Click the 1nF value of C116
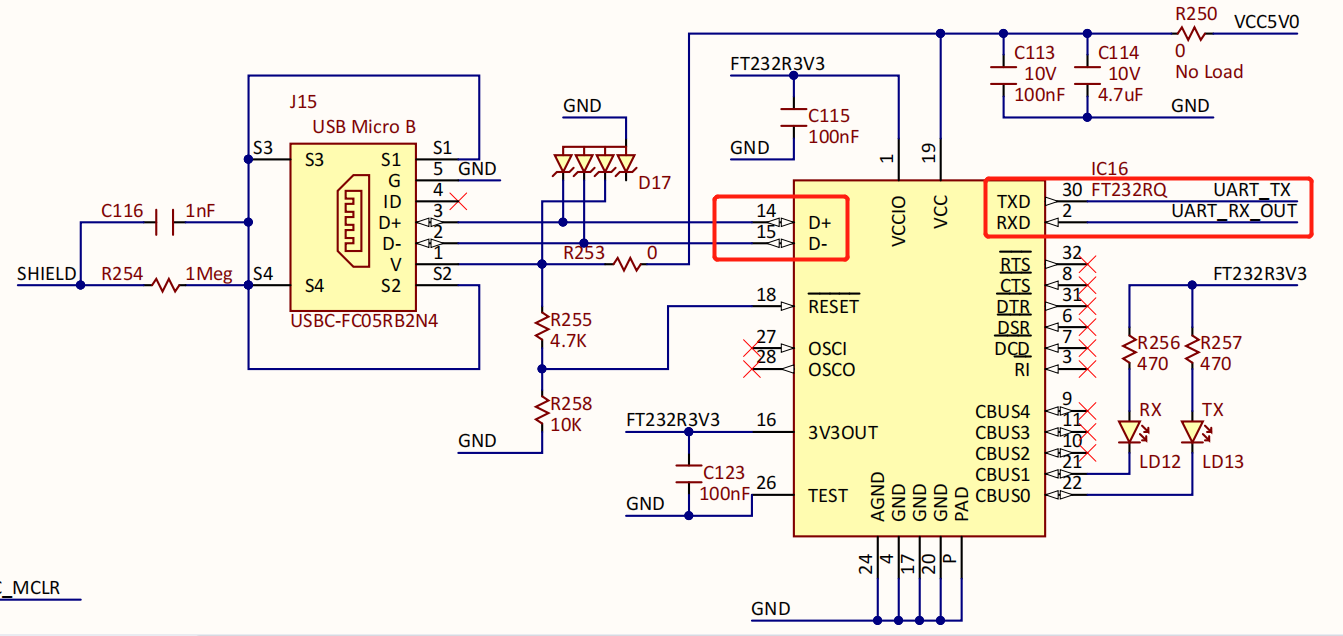This screenshot has height=636, width=1343. [x=200, y=212]
